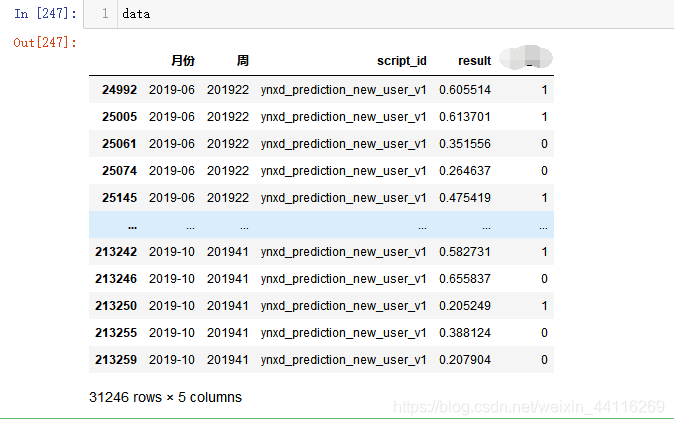
Task: Select row index 213242
Action: point(116,252)
